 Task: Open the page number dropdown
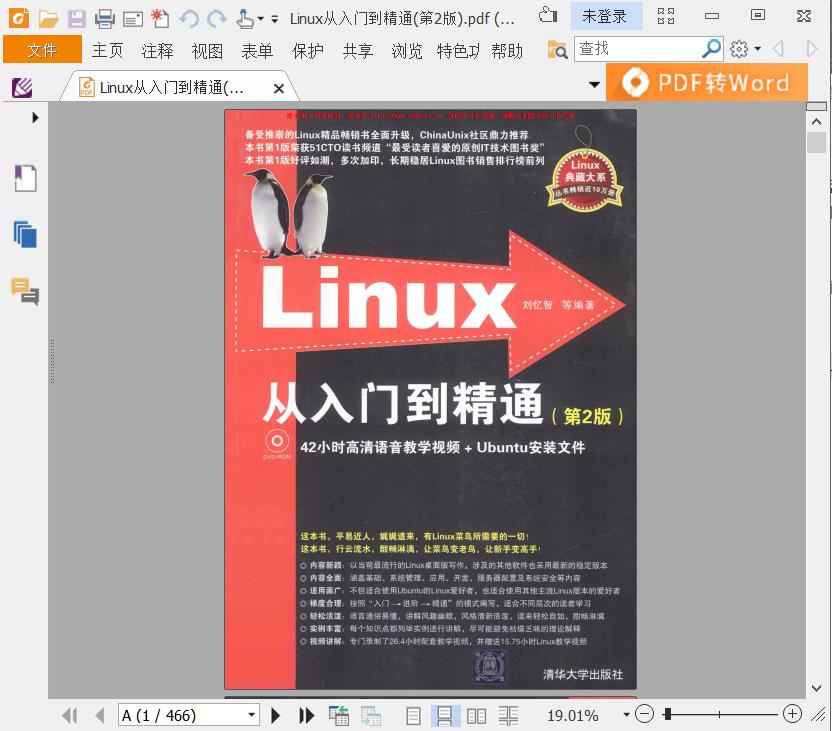[252, 715]
